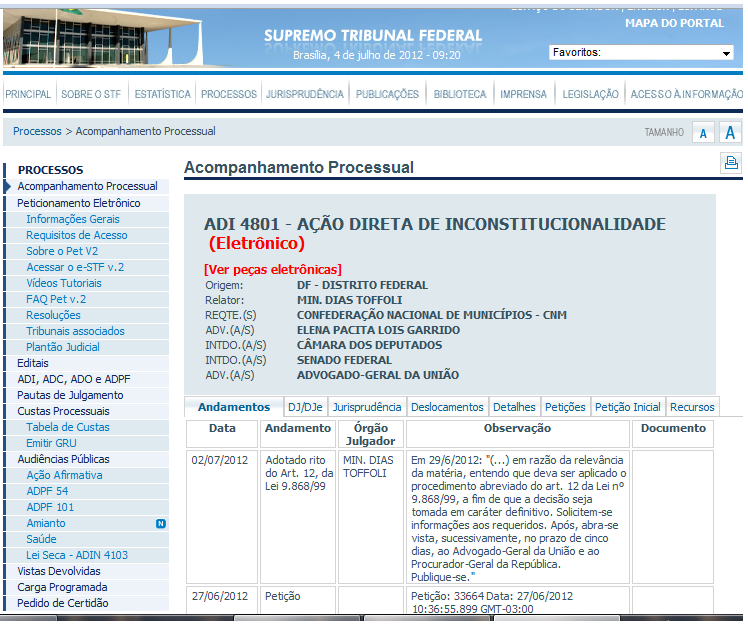Open PUBLICAÇÕES menu
This screenshot has height=628, width=748.
click(387, 94)
